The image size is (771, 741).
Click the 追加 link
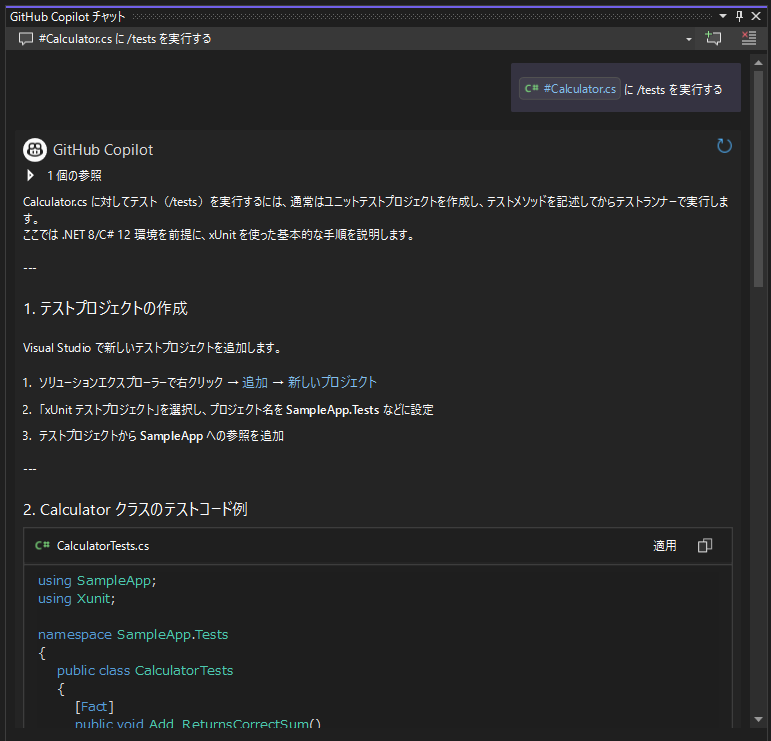click(x=255, y=383)
